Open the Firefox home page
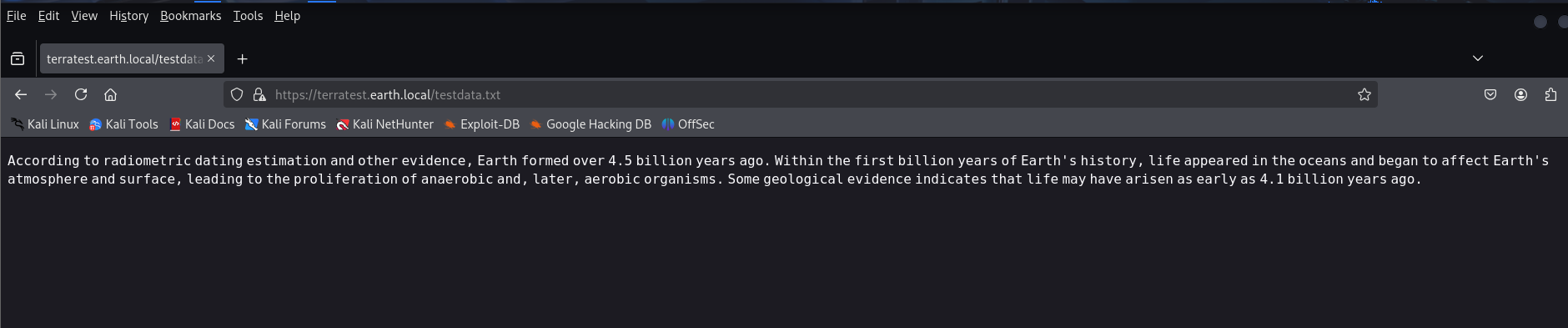The image size is (1568, 328). [x=110, y=94]
